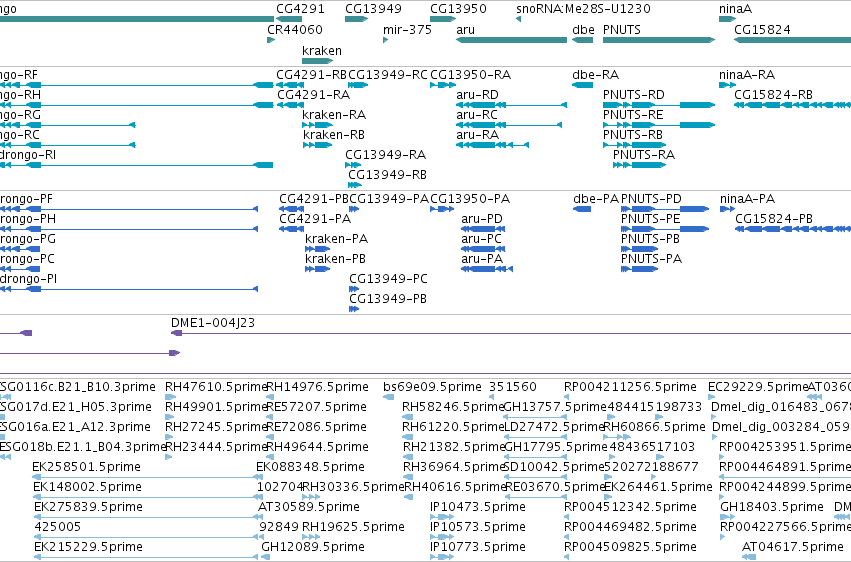Click protein CG4291-PB label
Screen dimensions: 851x562
(x=314, y=199)
